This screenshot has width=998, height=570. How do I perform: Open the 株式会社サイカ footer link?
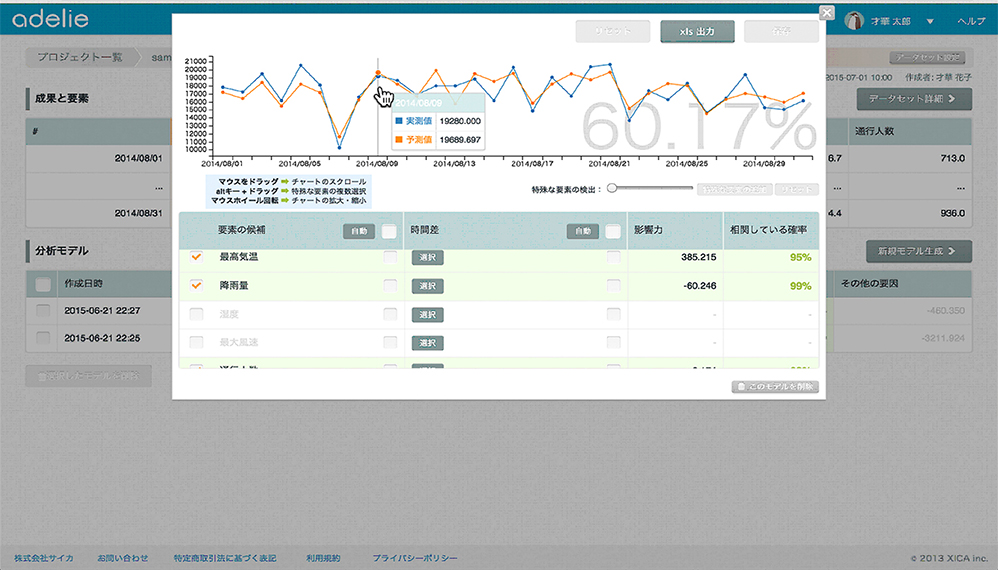44,558
